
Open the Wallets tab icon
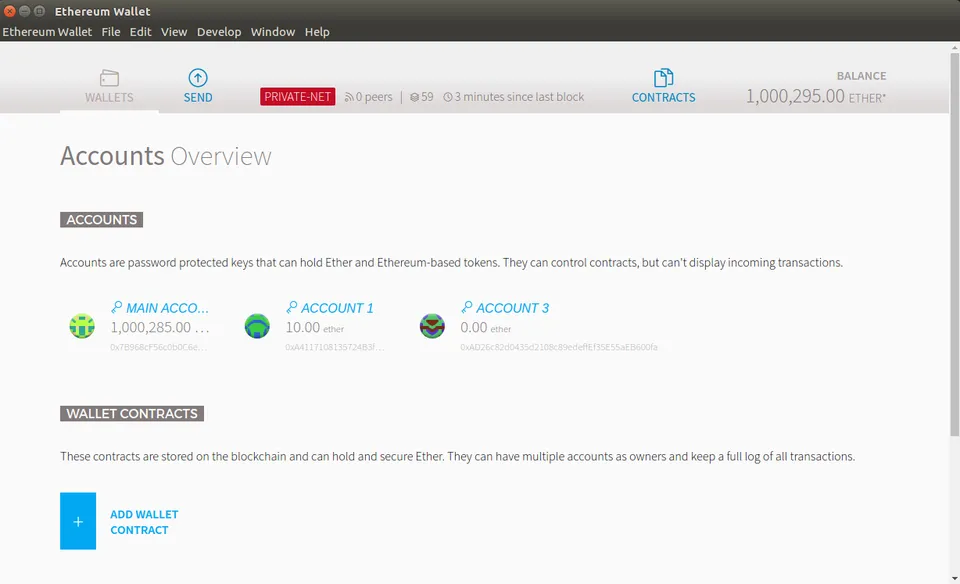pos(109,78)
